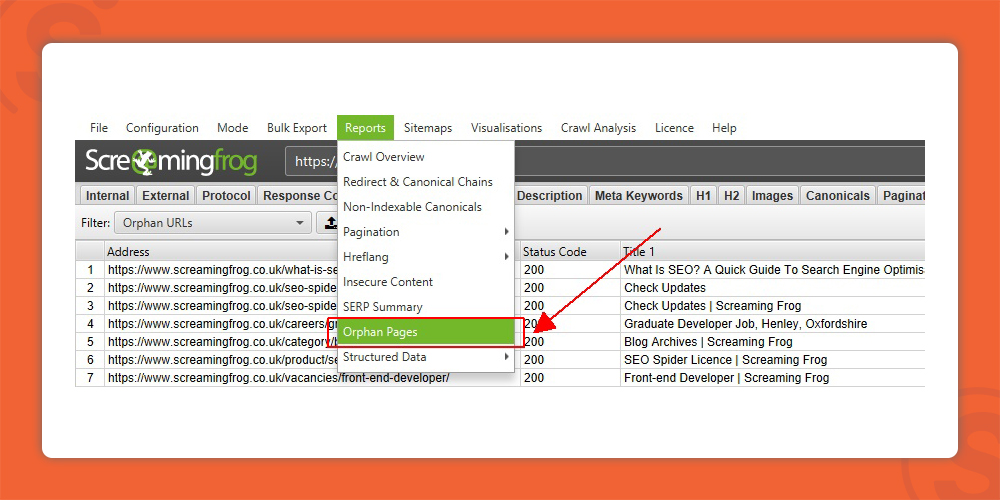Screen dimensions: 1000x500
Task: Switch to the H1 tab
Action: [x=703, y=196]
